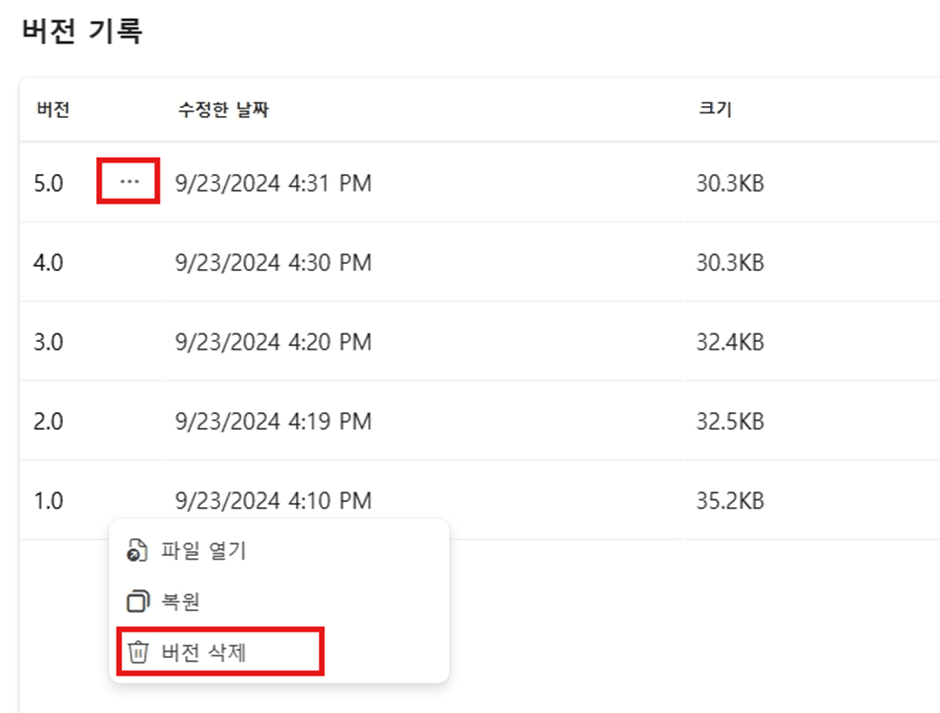Click the file open icon beside 파일 열기
The image size is (940, 713).
pos(137,550)
